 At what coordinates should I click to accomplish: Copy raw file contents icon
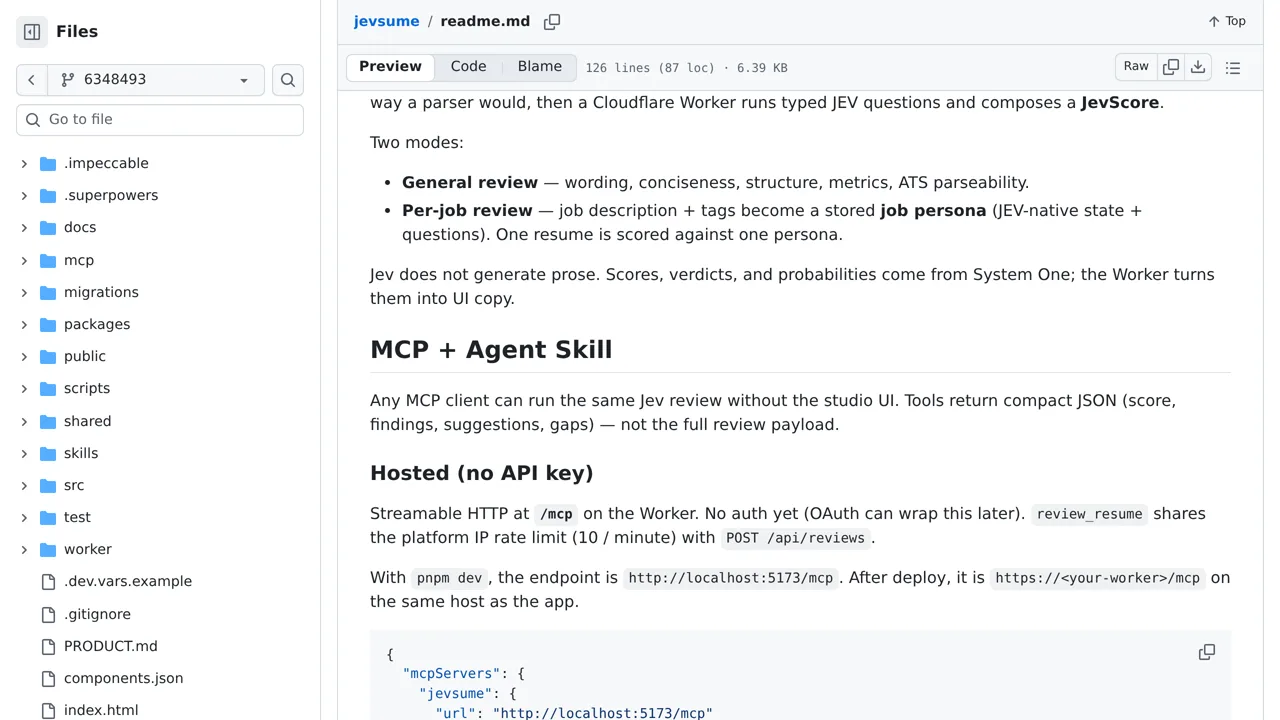[x=1171, y=67]
